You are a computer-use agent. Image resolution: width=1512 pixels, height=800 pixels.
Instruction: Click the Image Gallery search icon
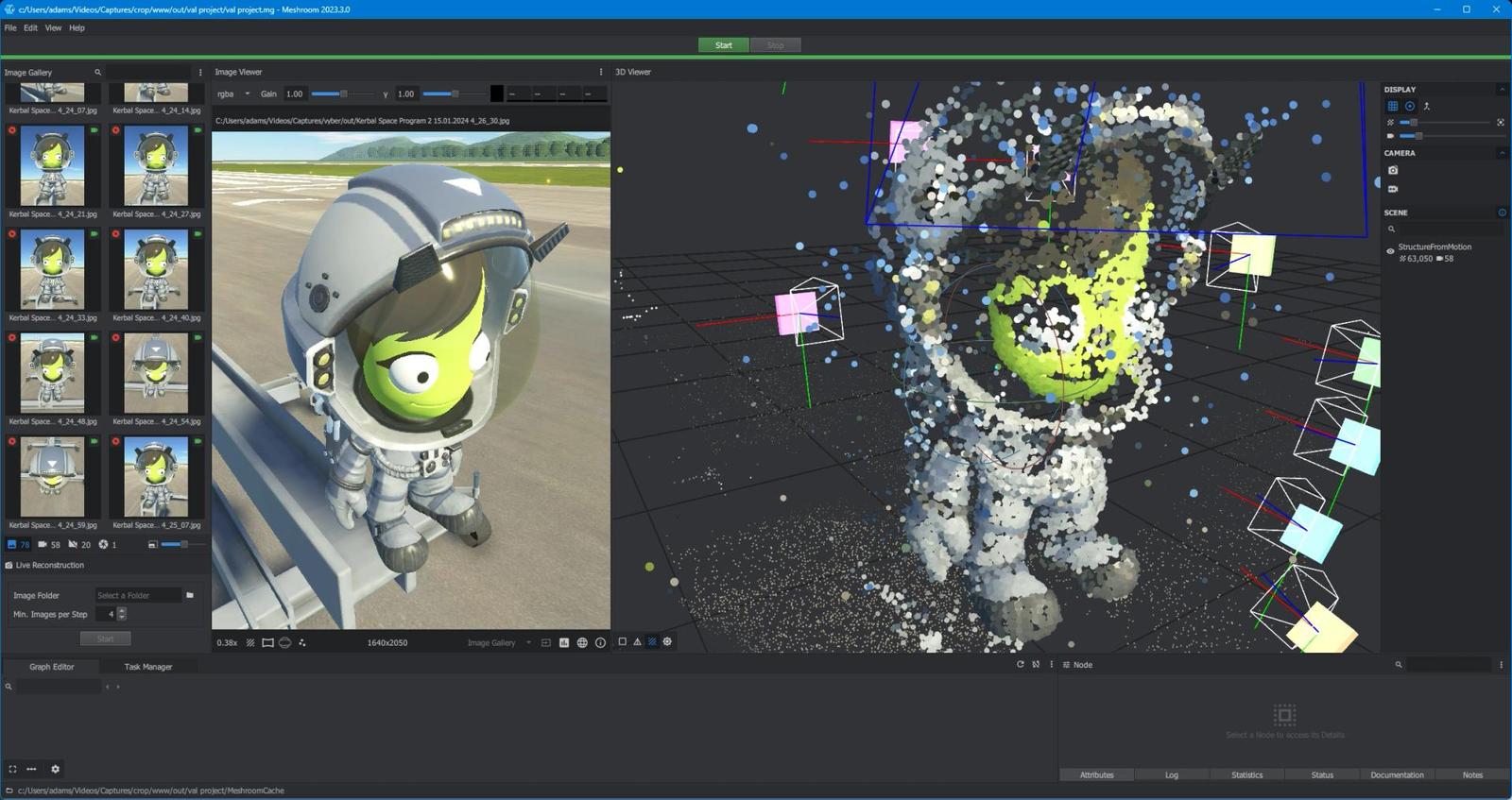click(97, 73)
